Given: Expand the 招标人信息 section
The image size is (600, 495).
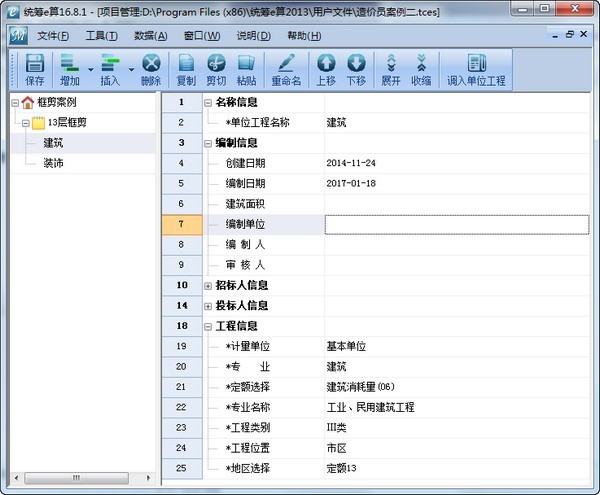Looking at the screenshot, I should point(208,285).
